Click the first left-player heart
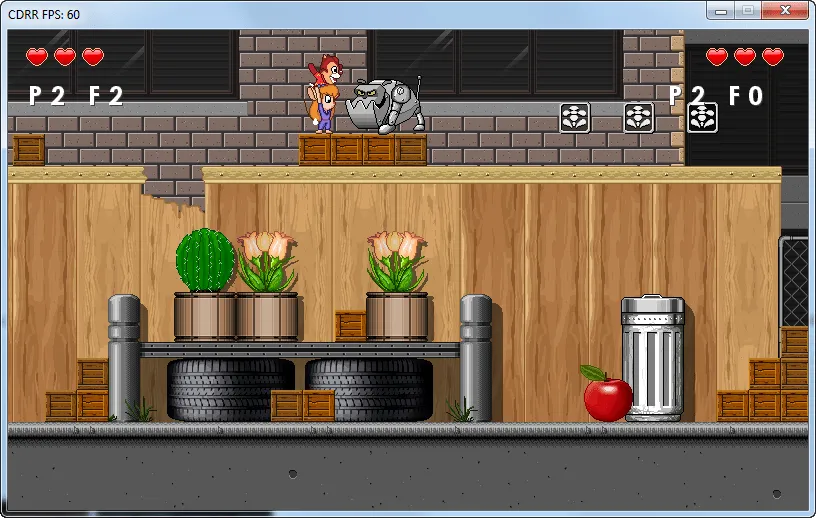816x518 pixels. pos(37,56)
